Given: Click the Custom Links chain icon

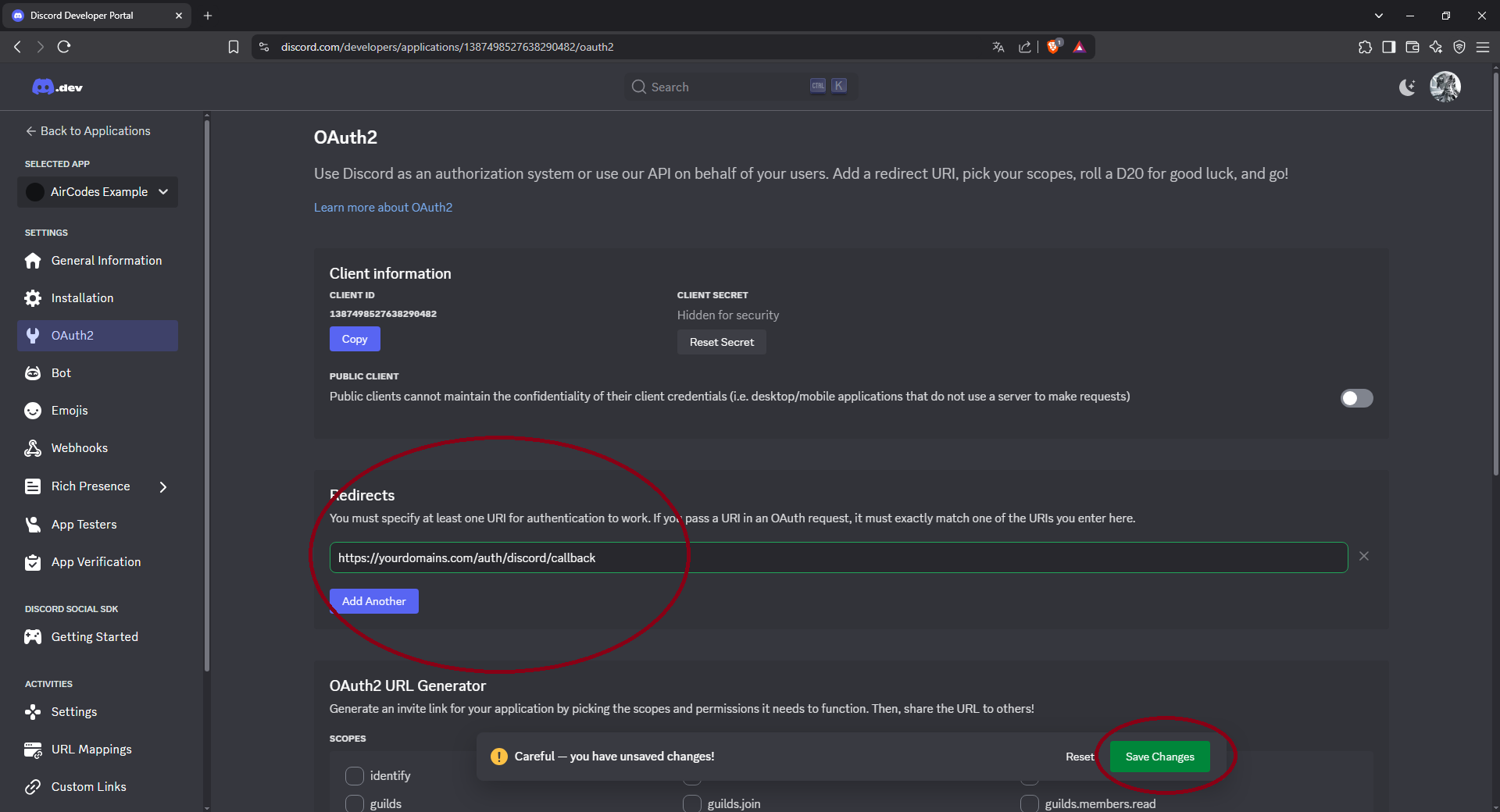Looking at the screenshot, I should click(33, 787).
